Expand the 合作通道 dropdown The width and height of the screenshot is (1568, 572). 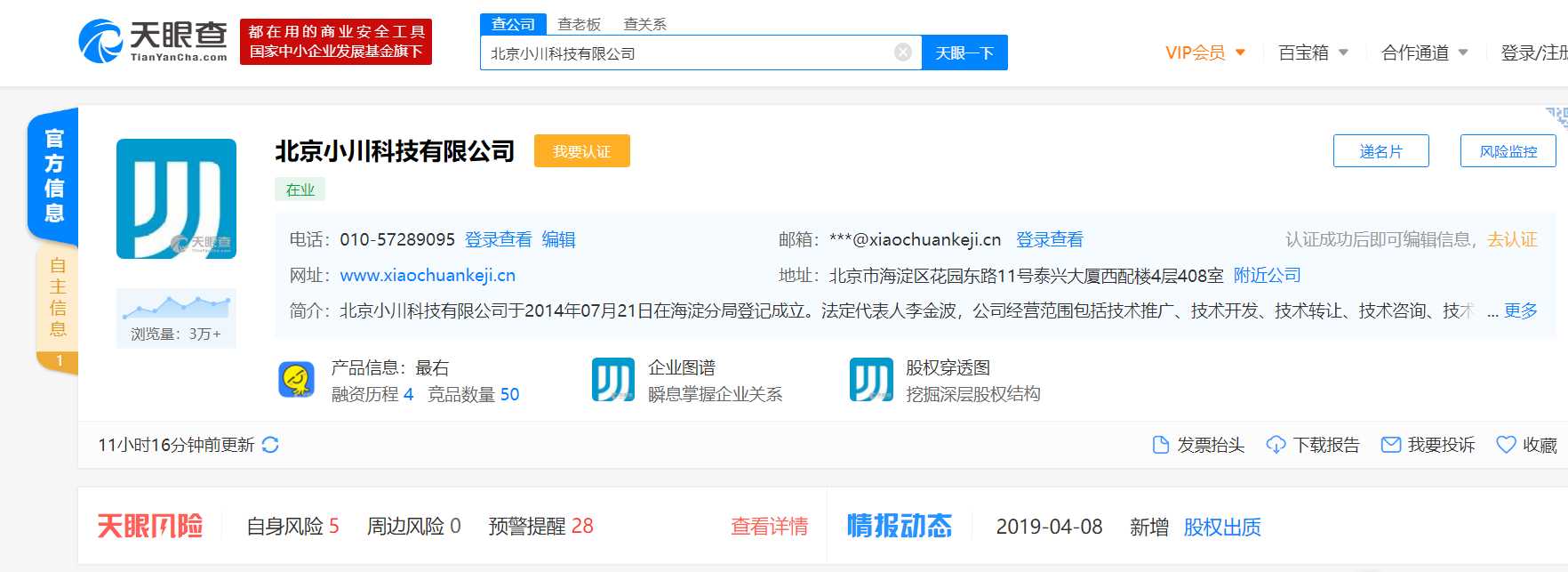pos(1425,52)
